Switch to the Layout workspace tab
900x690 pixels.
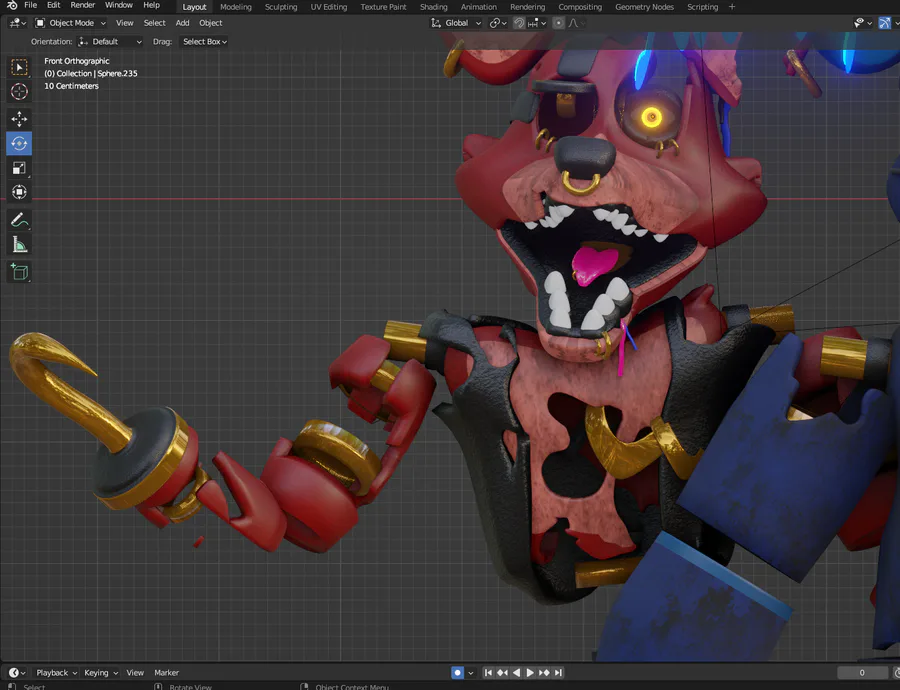coord(194,7)
